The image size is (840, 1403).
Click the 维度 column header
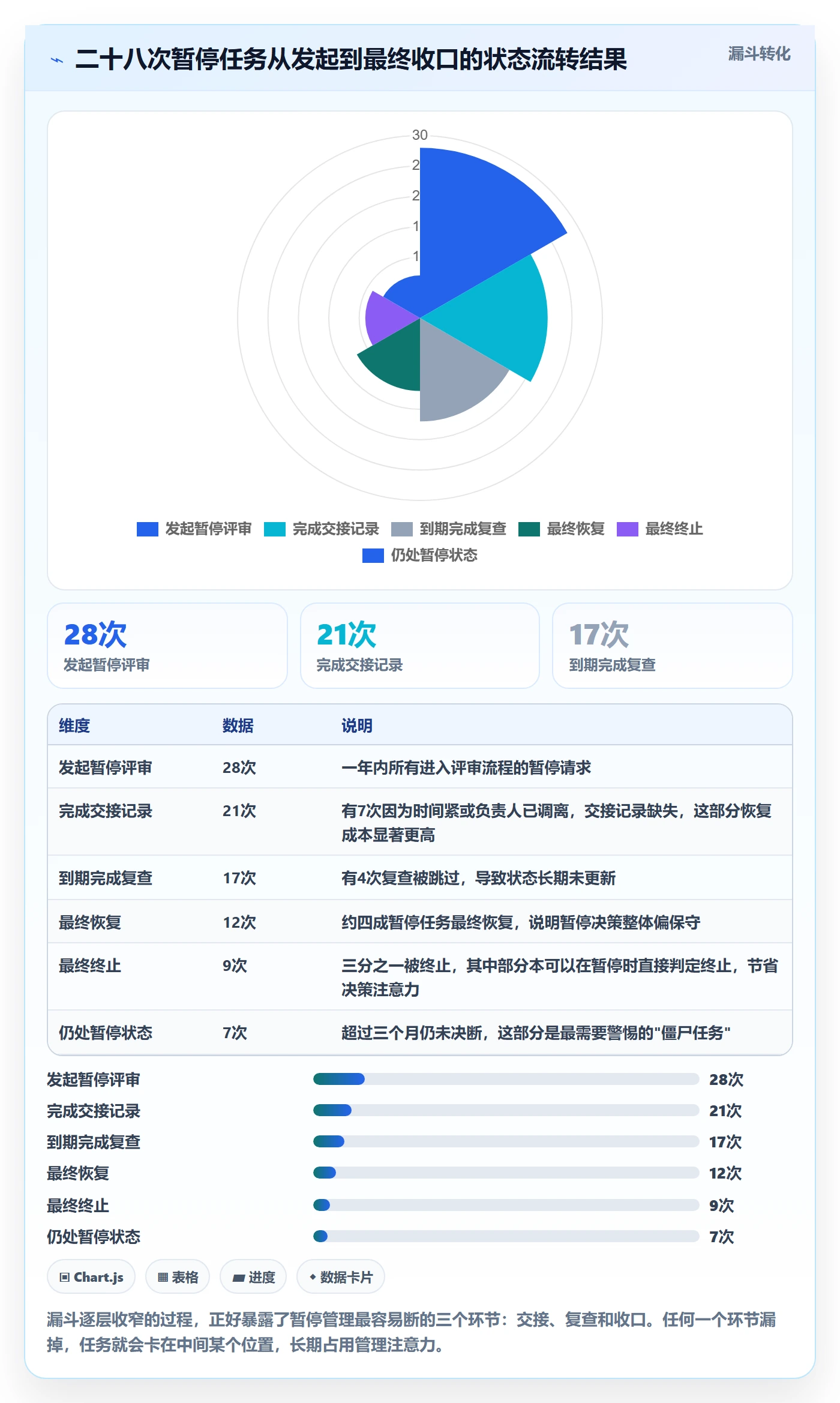[x=74, y=726]
